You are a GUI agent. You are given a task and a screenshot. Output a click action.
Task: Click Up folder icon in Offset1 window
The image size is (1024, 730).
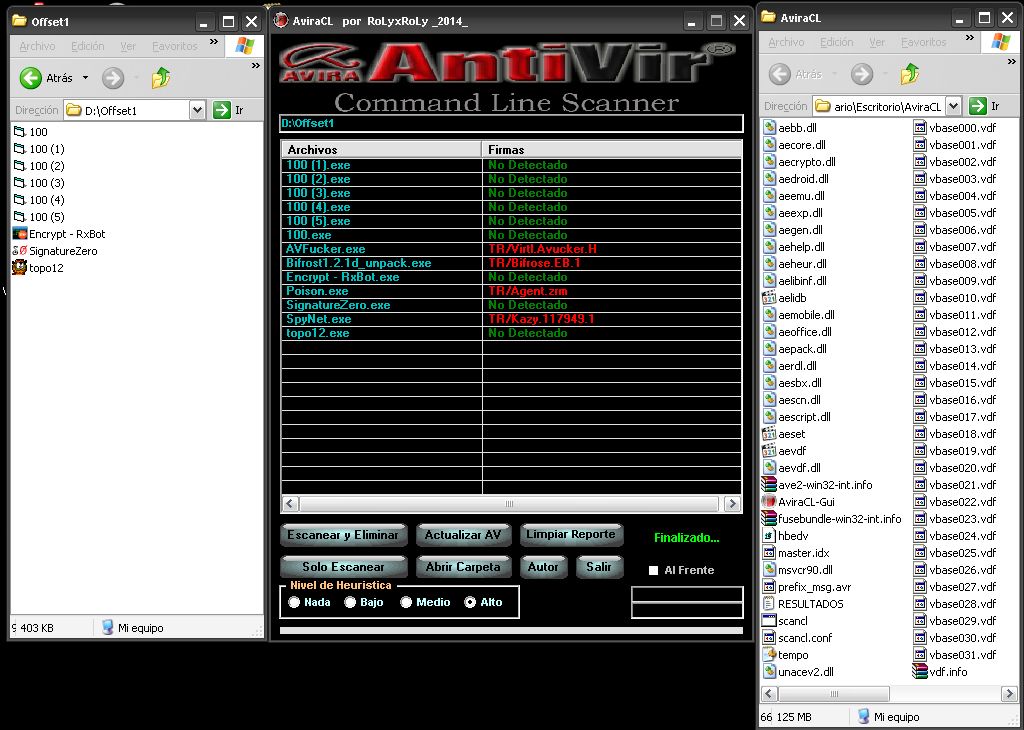(161, 78)
